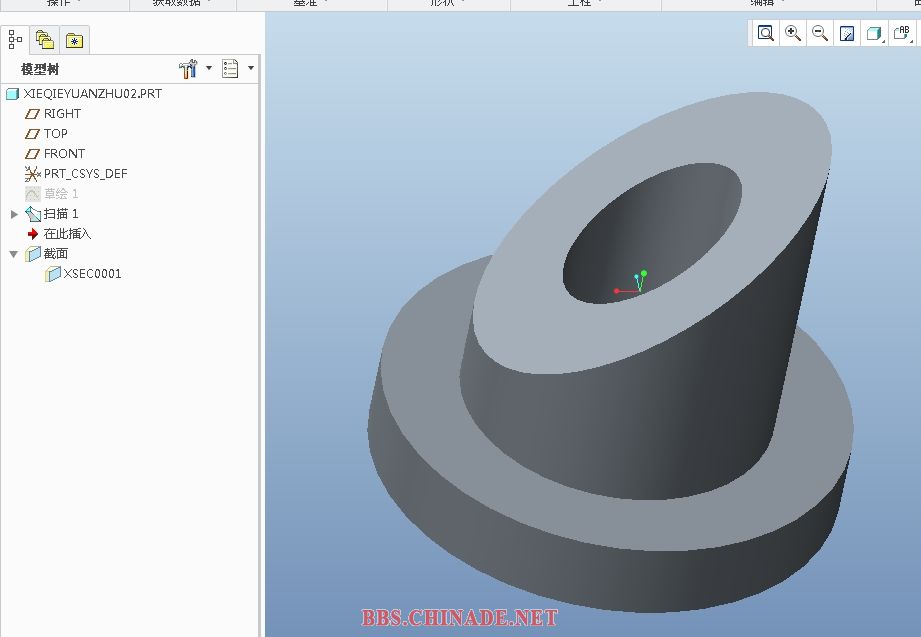Select the RIGHT datum plane

(53, 113)
